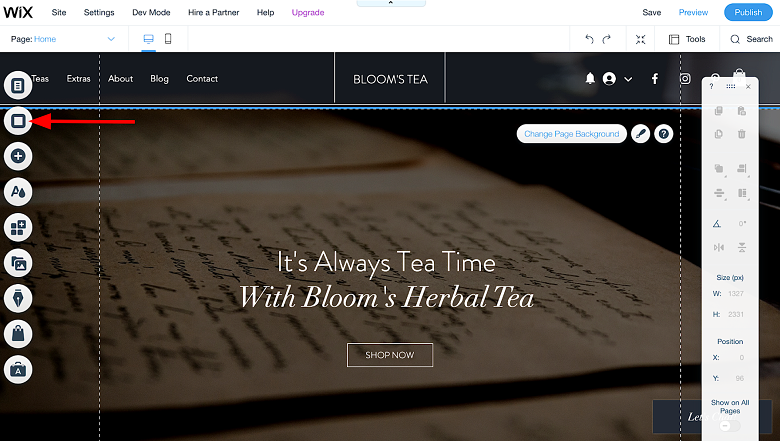The height and width of the screenshot is (441, 780).
Task: Expand the member account dropdown chevron
Action: point(628,79)
